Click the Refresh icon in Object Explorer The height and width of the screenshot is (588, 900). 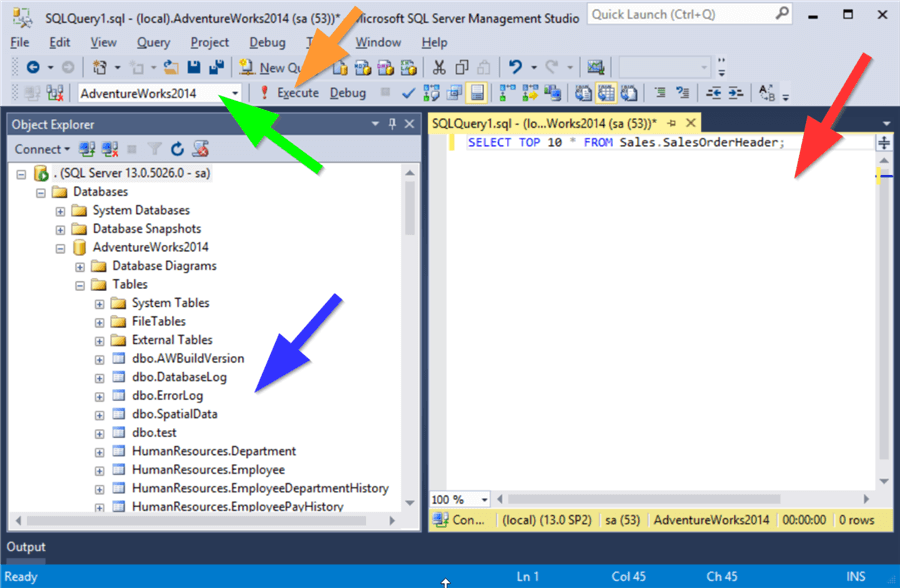(177, 149)
